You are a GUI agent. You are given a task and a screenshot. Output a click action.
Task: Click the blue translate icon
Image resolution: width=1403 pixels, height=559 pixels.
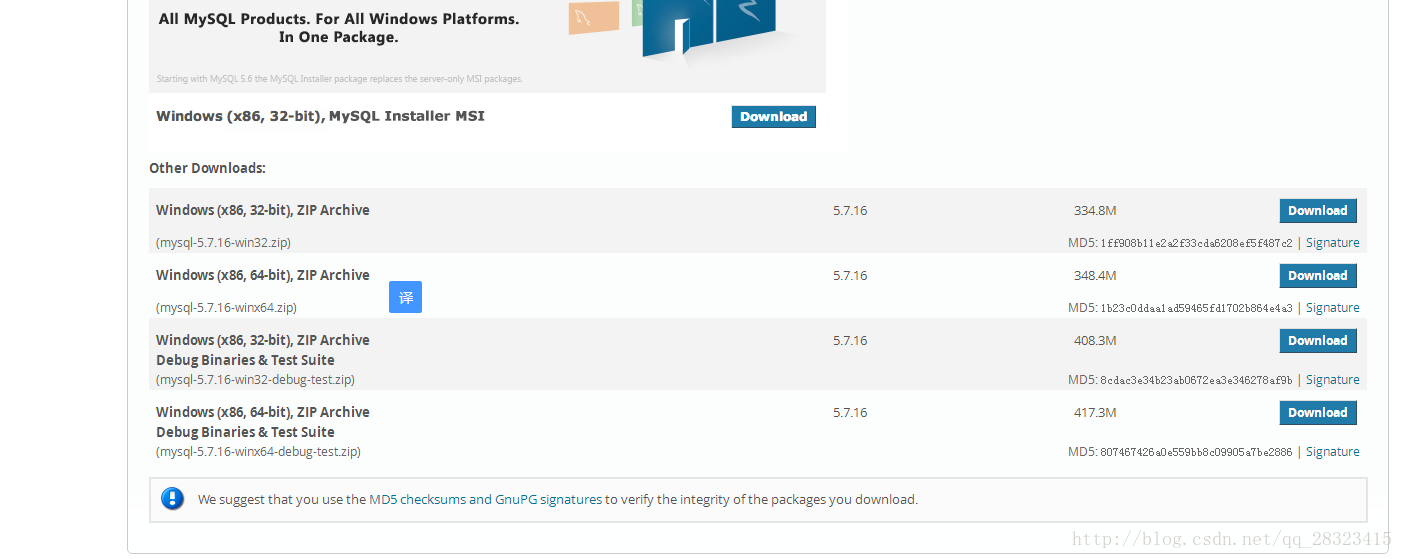point(405,297)
